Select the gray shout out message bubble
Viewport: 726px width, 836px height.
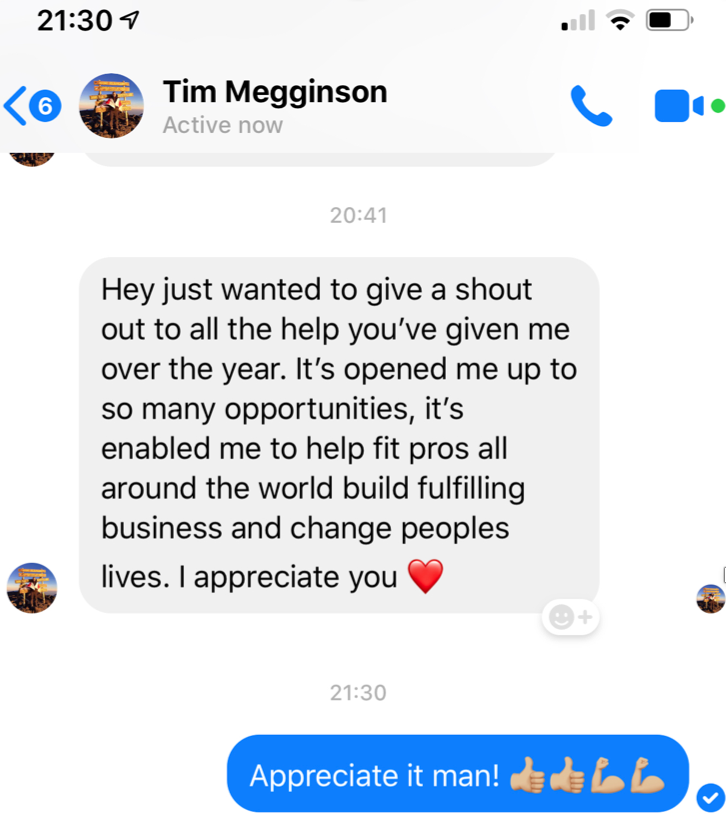(x=339, y=435)
